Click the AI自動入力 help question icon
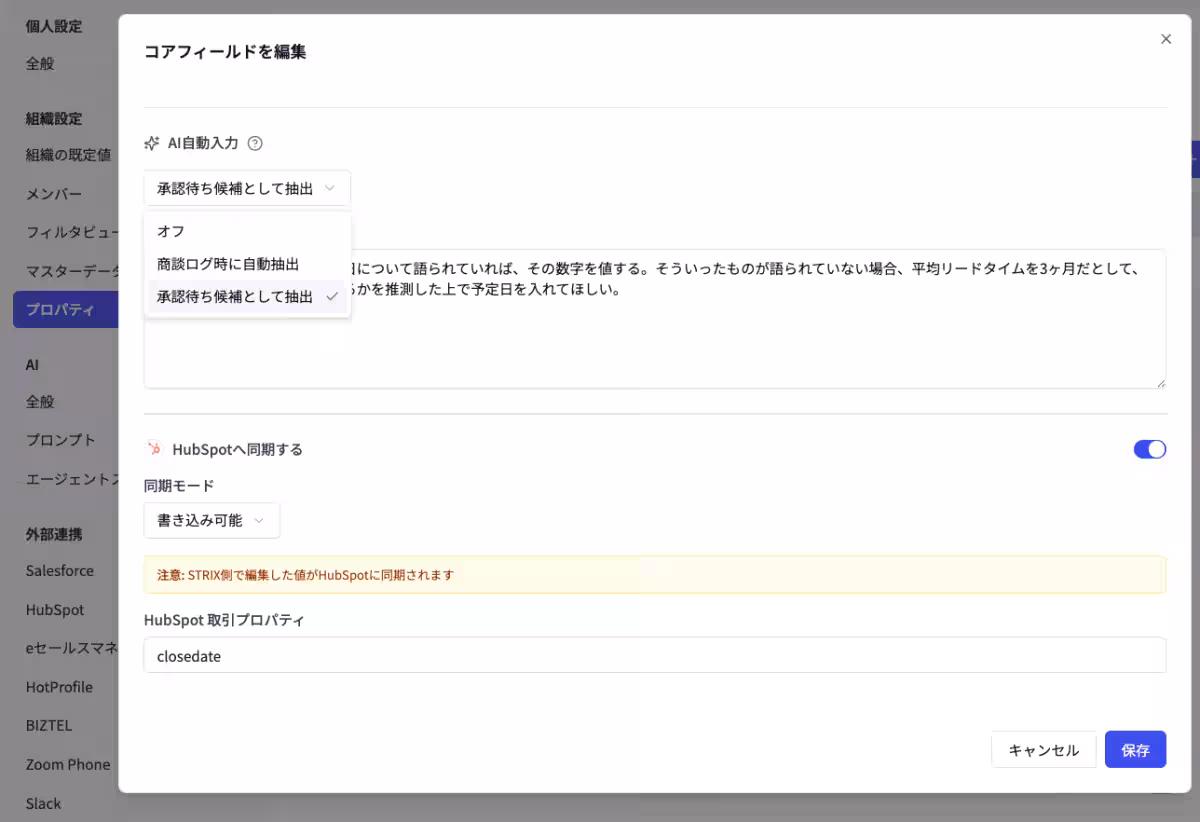The width and height of the screenshot is (1200, 822). coord(255,143)
